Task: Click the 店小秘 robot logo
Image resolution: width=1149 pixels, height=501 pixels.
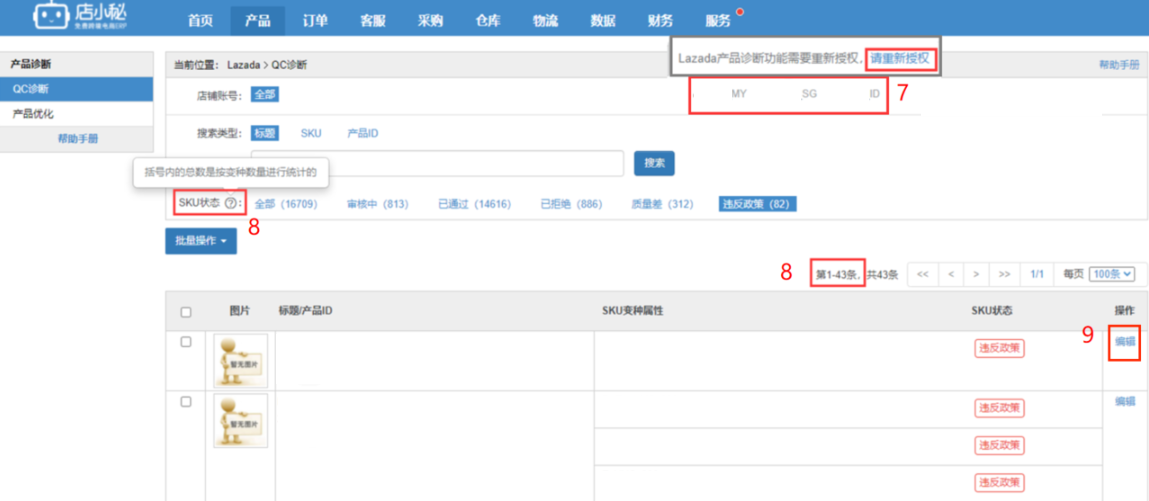Action: pos(50,17)
